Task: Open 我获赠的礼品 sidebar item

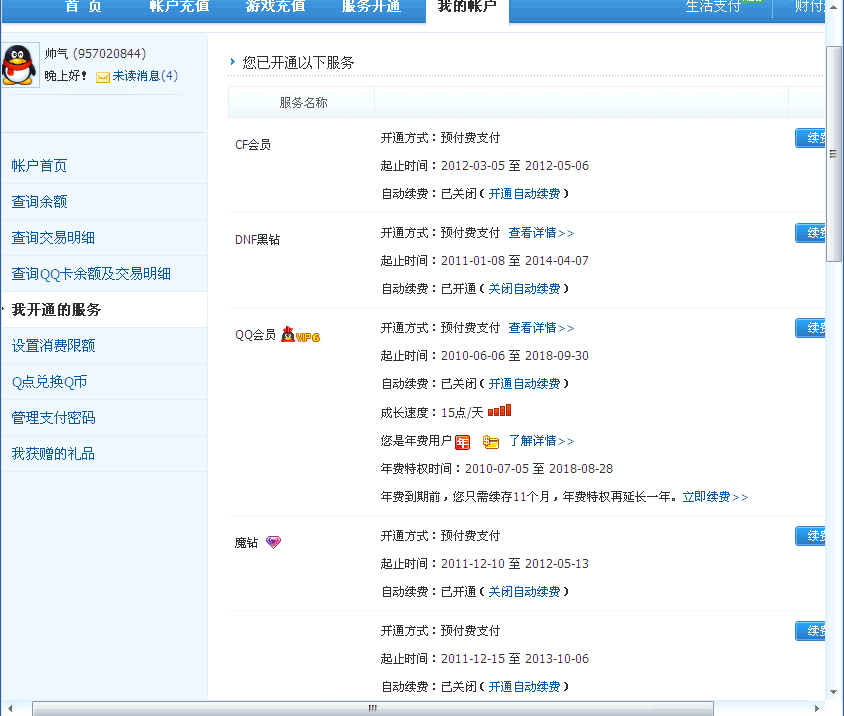Action: (x=53, y=454)
